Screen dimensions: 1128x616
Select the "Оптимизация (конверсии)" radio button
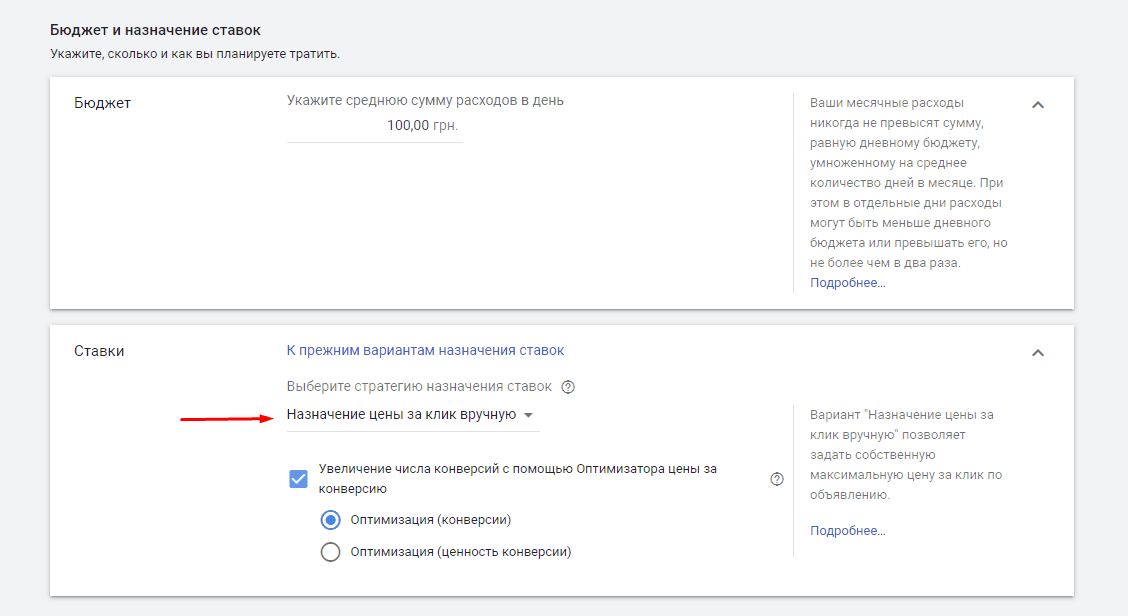click(330, 517)
